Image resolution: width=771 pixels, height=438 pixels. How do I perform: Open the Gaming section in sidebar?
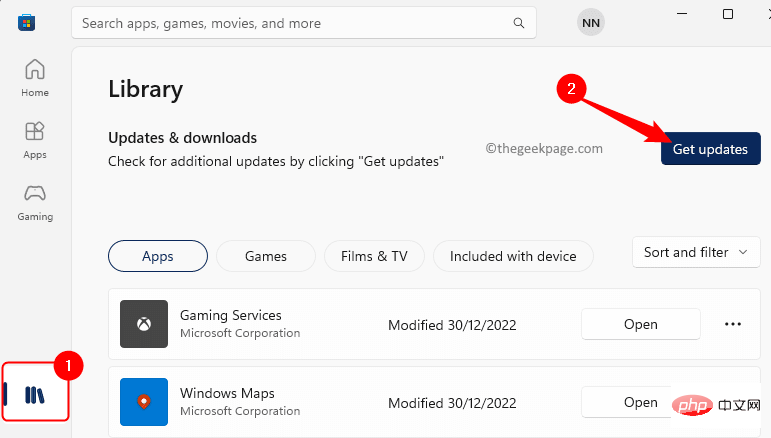click(35, 203)
